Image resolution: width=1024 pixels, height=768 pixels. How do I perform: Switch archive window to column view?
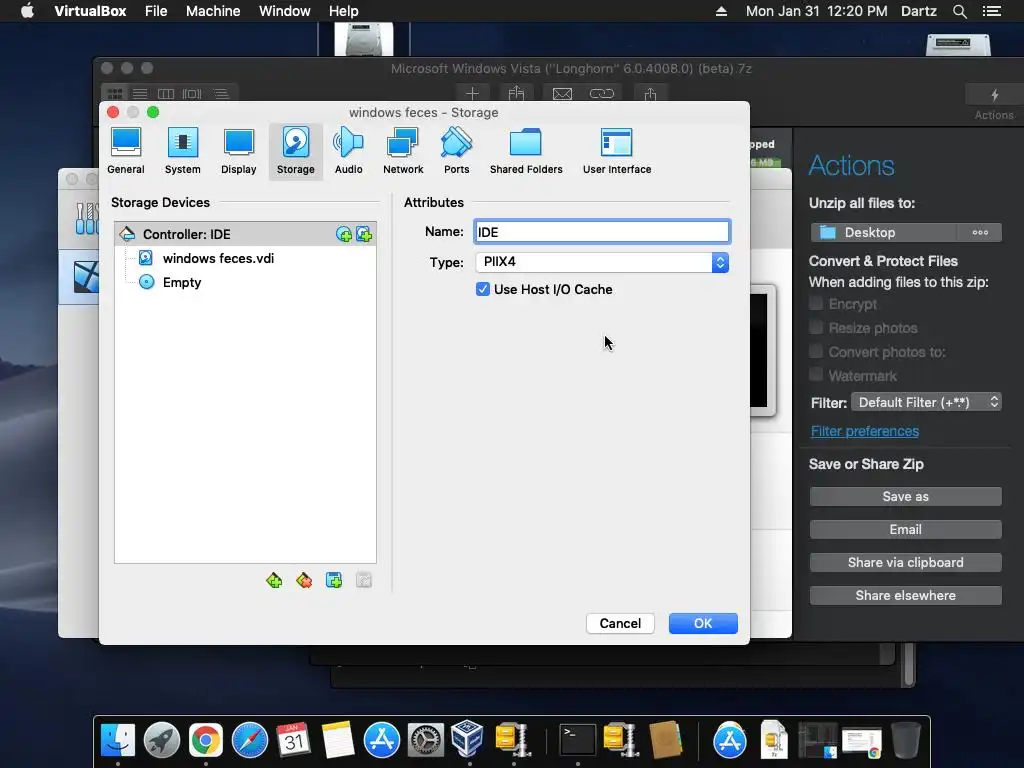166,94
